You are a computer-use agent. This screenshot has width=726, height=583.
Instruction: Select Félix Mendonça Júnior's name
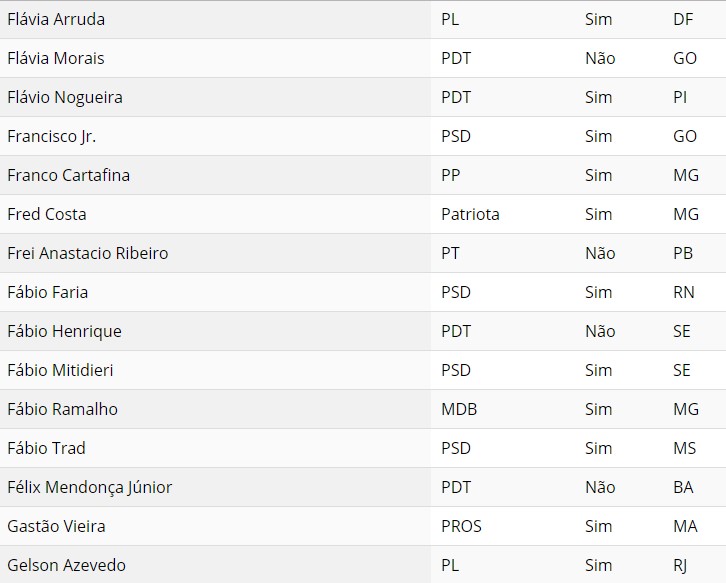point(90,487)
